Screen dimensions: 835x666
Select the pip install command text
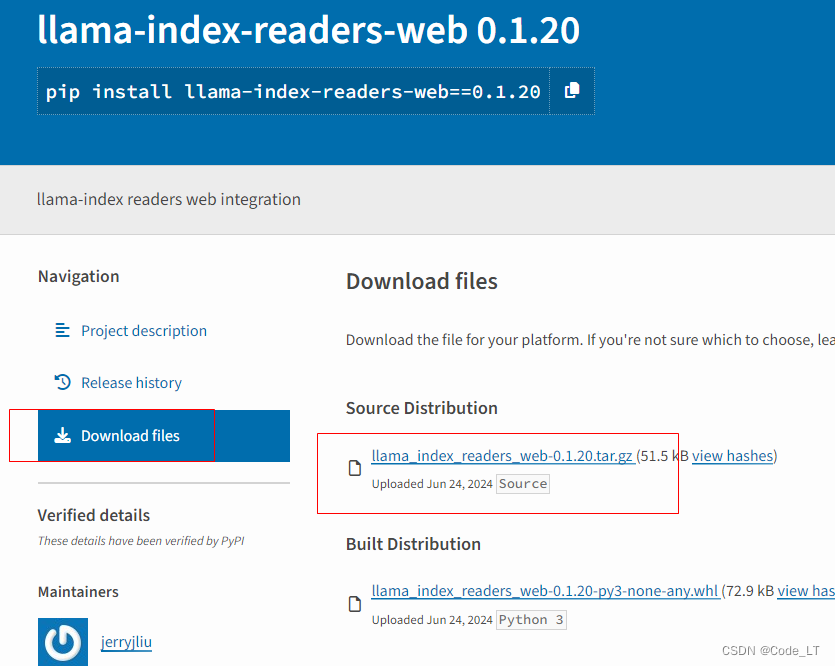click(x=293, y=92)
